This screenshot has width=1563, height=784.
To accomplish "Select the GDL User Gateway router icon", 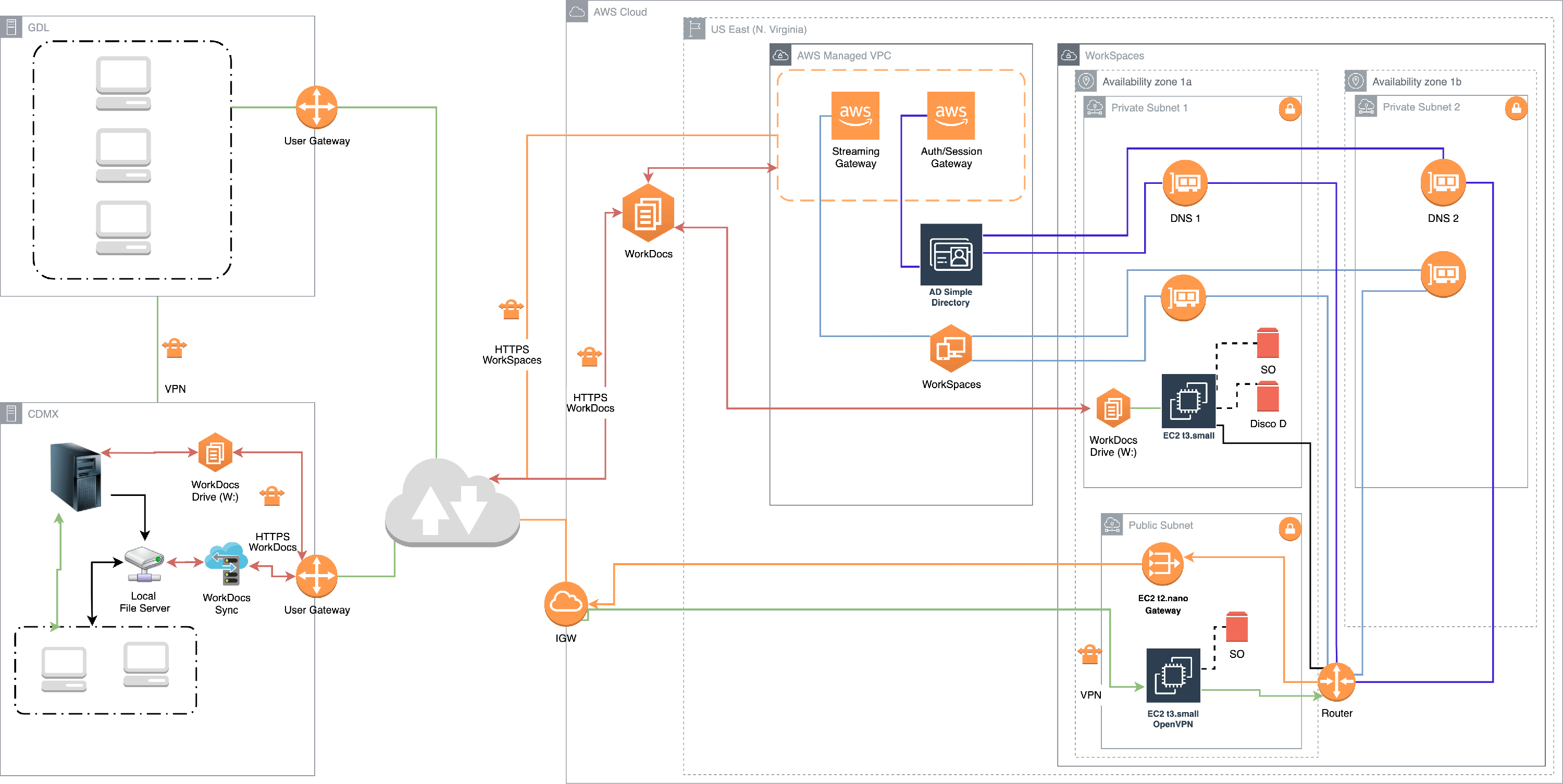I will point(316,107).
